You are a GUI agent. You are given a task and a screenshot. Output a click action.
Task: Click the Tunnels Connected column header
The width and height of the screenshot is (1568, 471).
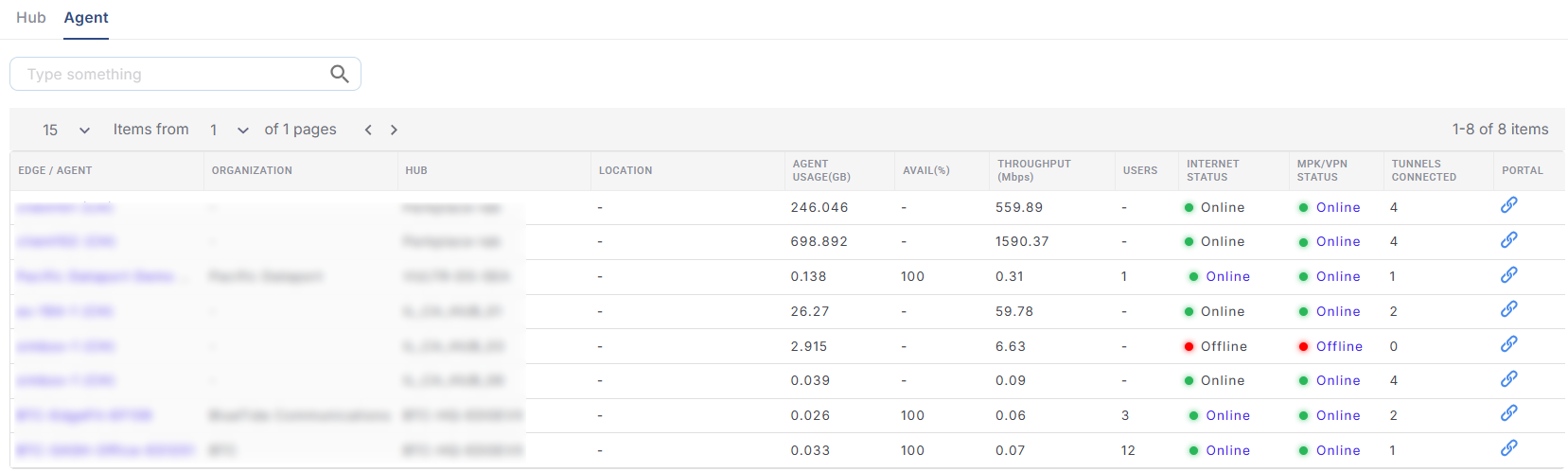click(1423, 170)
